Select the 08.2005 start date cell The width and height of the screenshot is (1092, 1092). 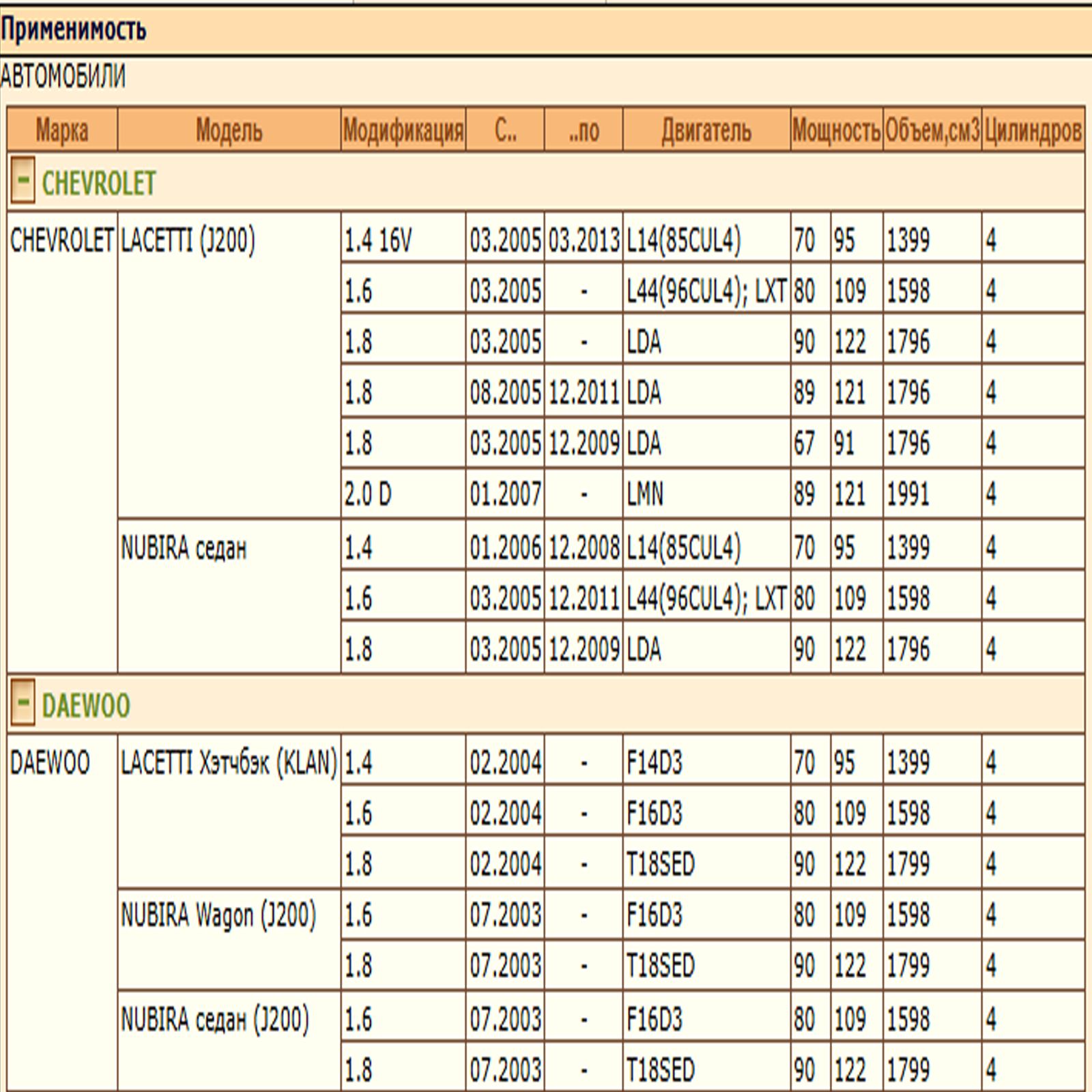point(505,391)
